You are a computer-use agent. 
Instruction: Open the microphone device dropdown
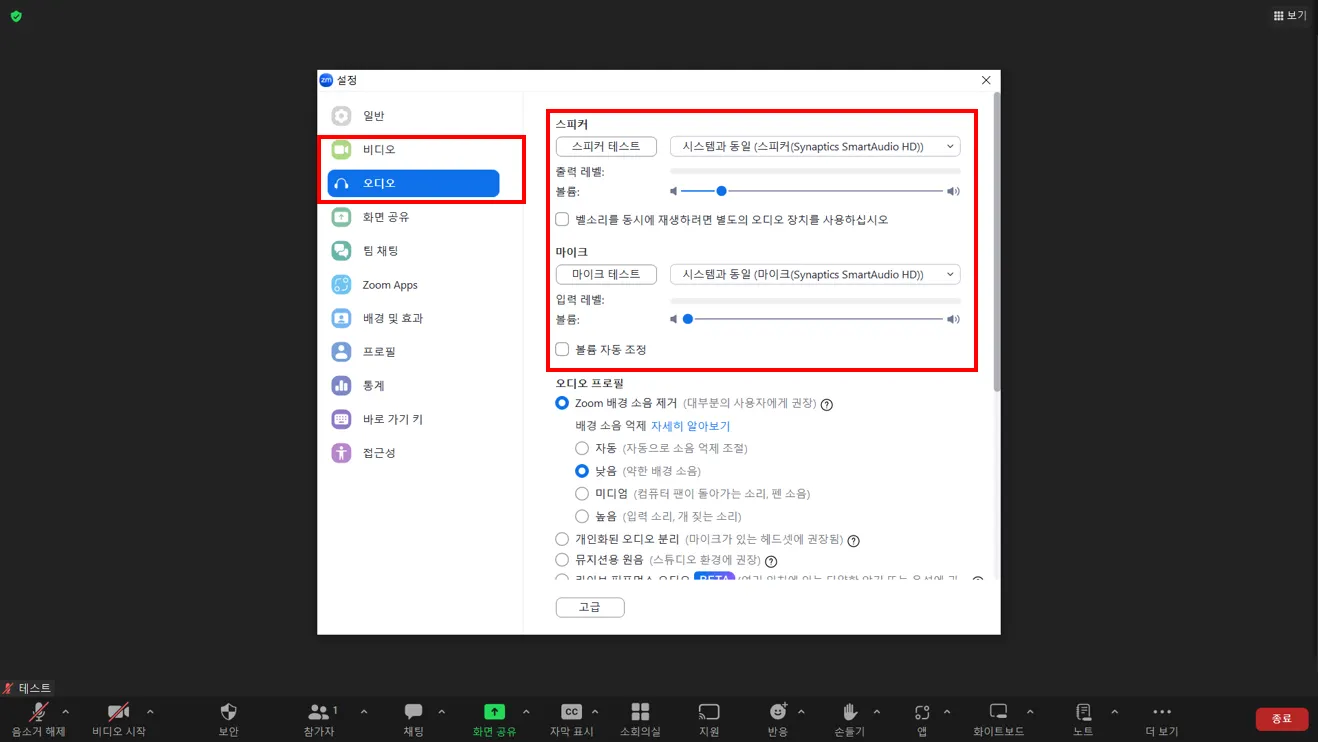click(815, 274)
